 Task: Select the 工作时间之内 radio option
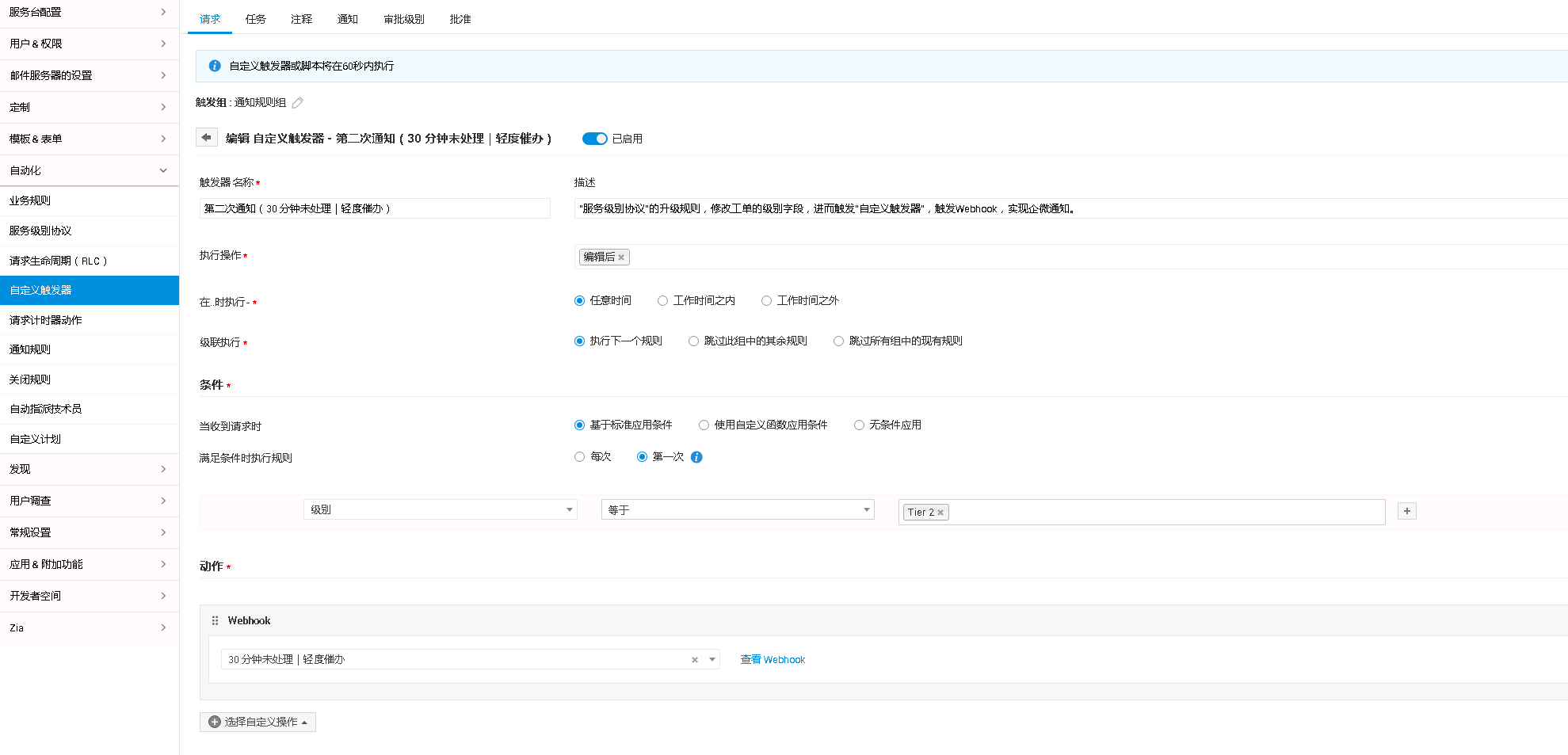pyautogui.click(x=663, y=301)
